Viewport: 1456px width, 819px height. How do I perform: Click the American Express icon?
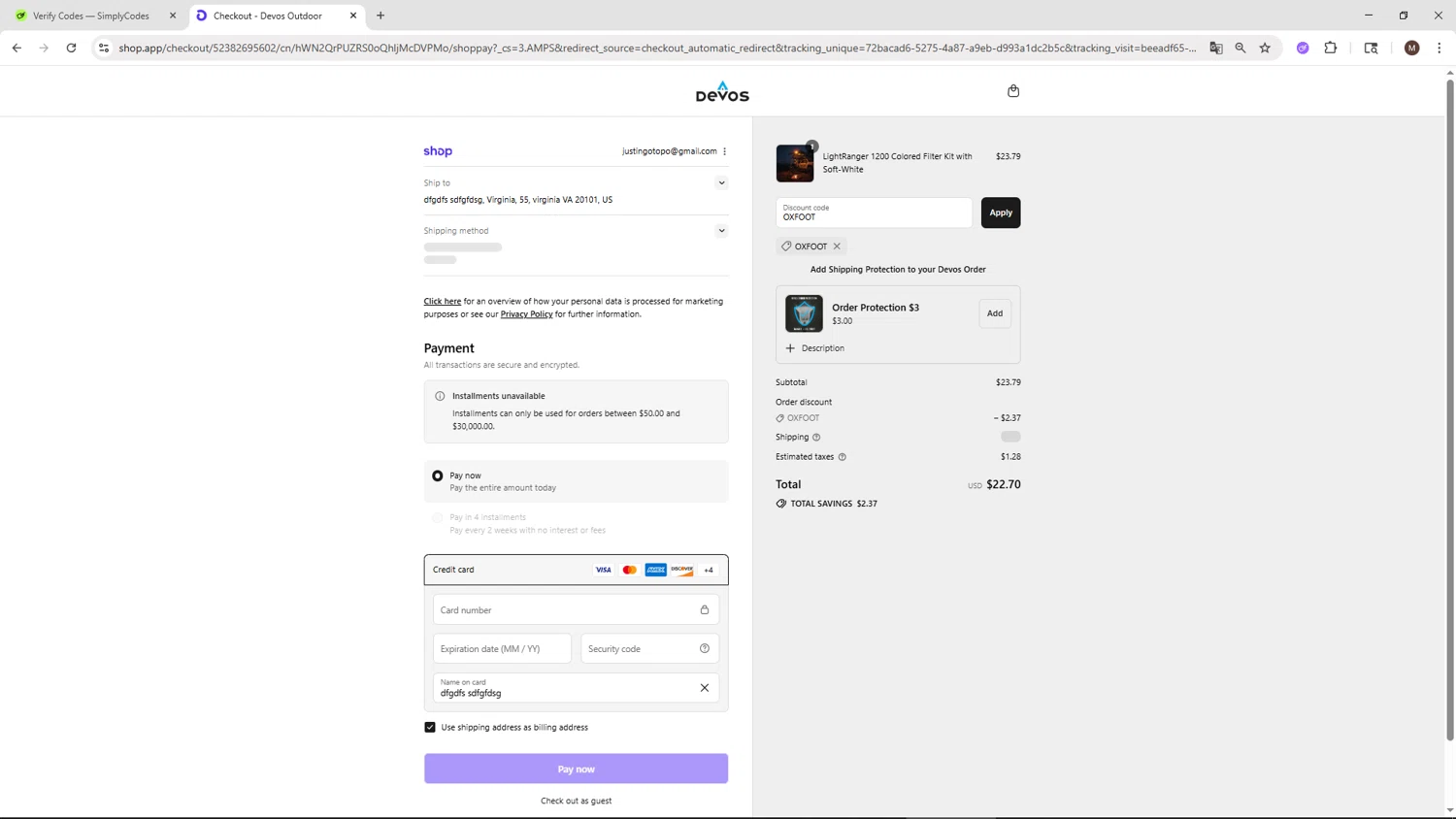tap(655, 570)
